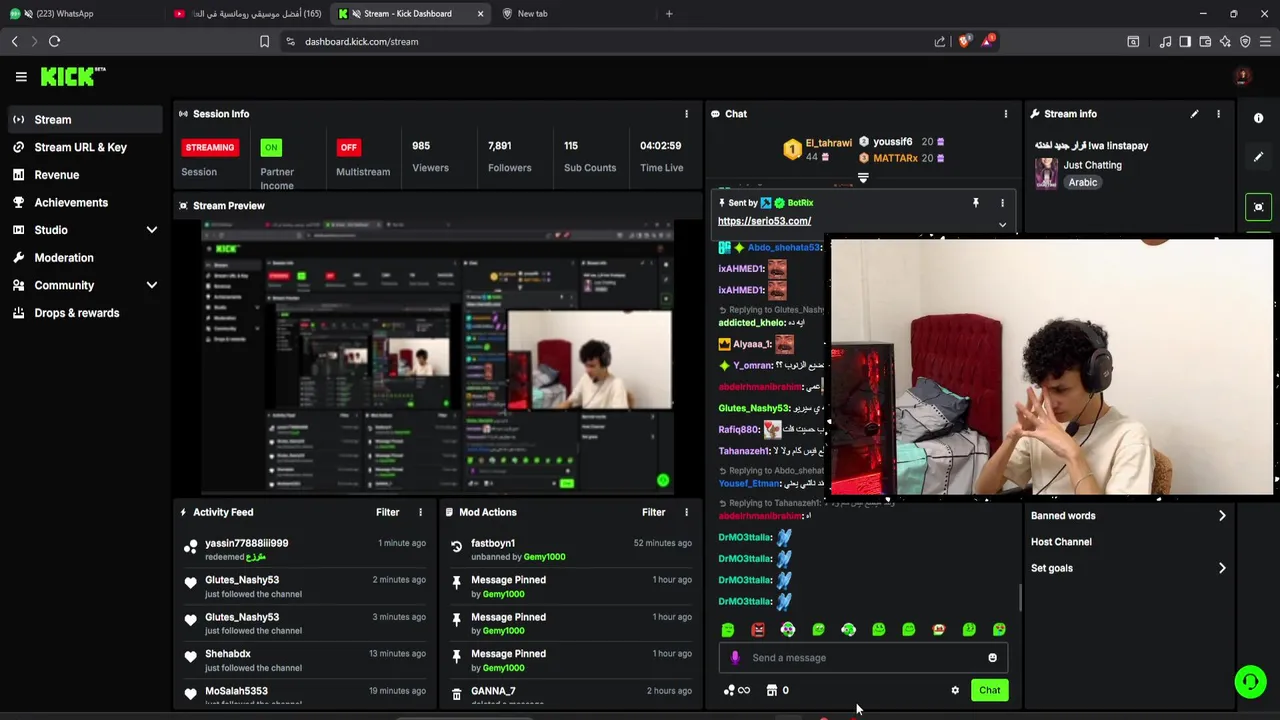Image resolution: width=1280 pixels, height=720 pixels.
Task: Click the STREAMING session badge
Action: point(209,147)
